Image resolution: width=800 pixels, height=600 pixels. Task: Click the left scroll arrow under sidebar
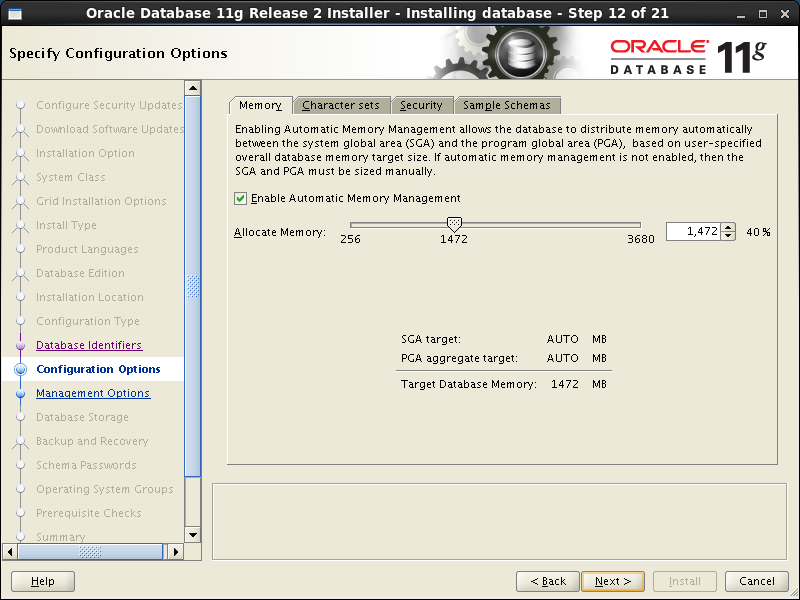tap(9, 551)
